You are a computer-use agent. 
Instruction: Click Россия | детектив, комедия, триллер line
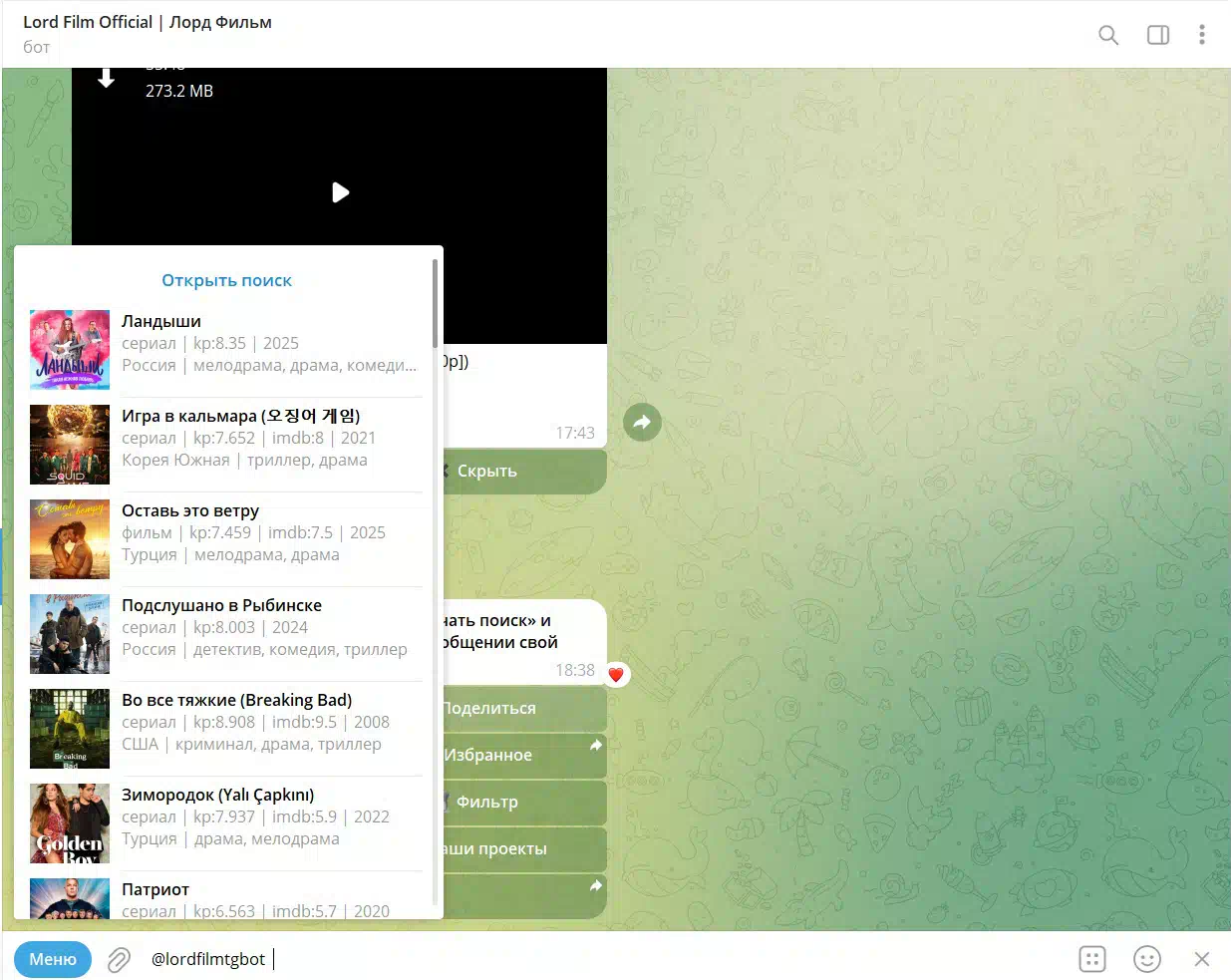coord(264,649)
